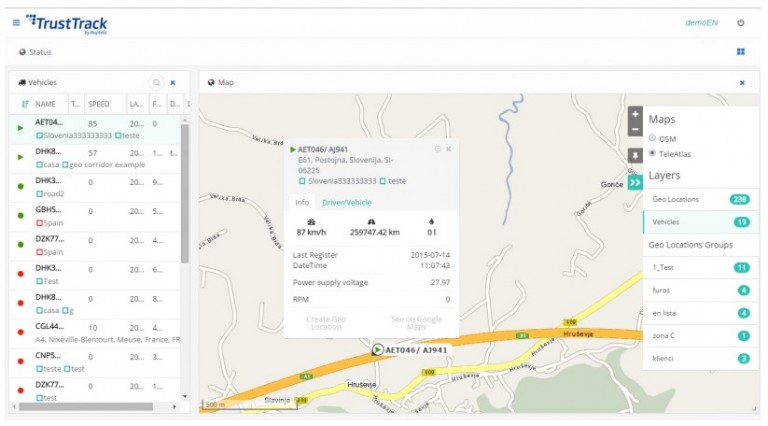
Task: Click the AET046/AJ941 vehicle marker on map
Action: coord(377,350)
